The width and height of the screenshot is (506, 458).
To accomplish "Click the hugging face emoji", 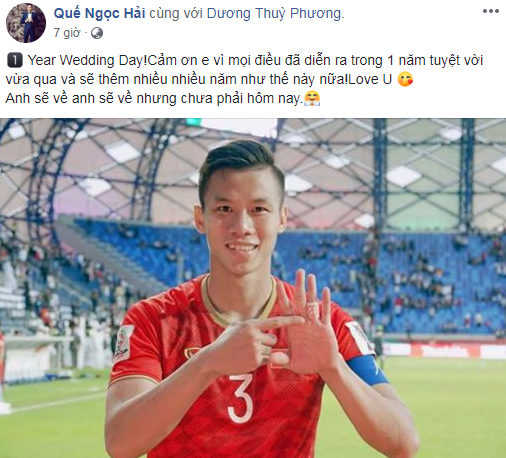I will click(312, 98).
